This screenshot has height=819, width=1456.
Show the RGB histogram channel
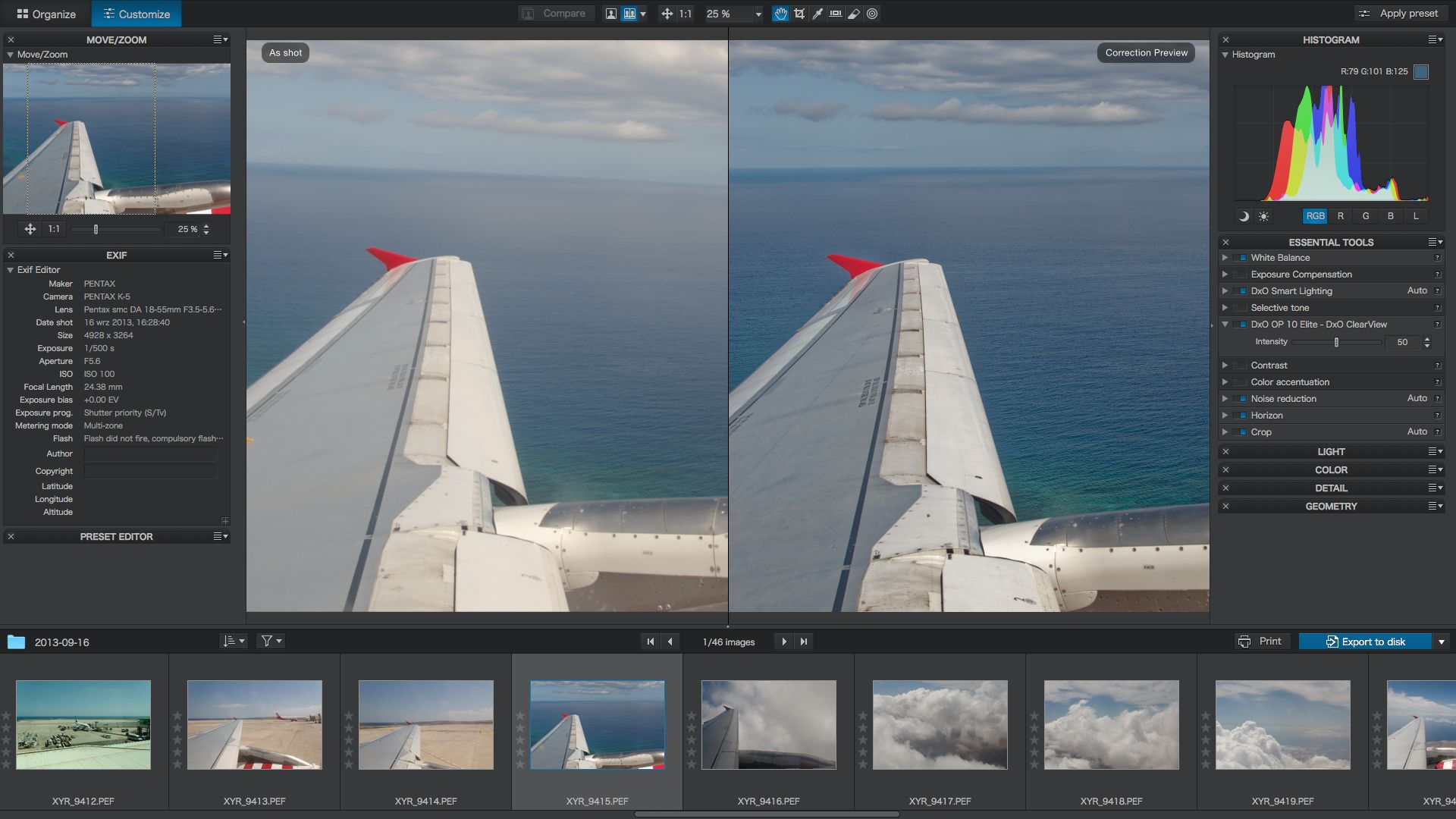[1315, 216]
